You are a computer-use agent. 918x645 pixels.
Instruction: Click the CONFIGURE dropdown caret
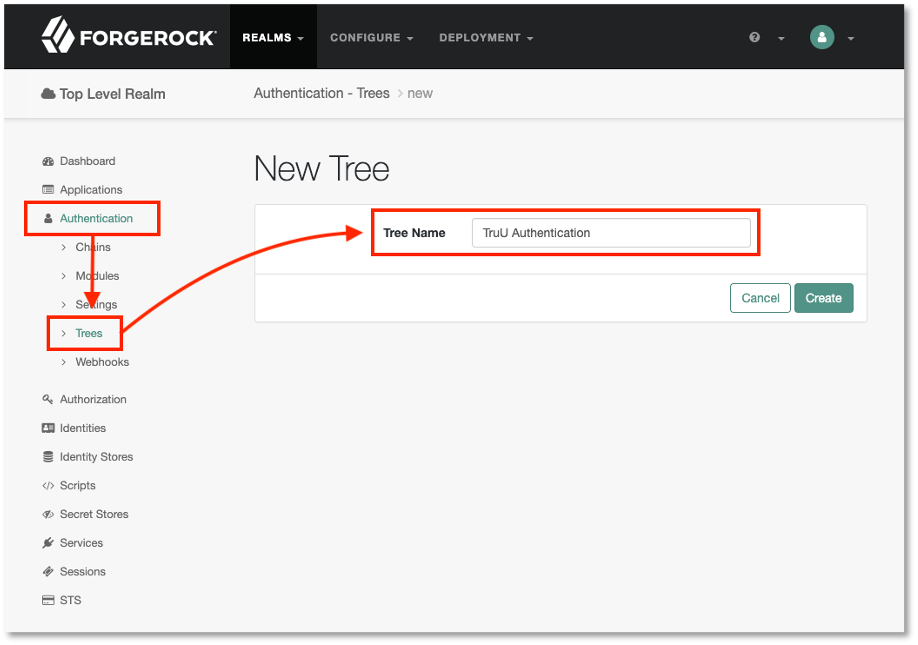point(410,39)
